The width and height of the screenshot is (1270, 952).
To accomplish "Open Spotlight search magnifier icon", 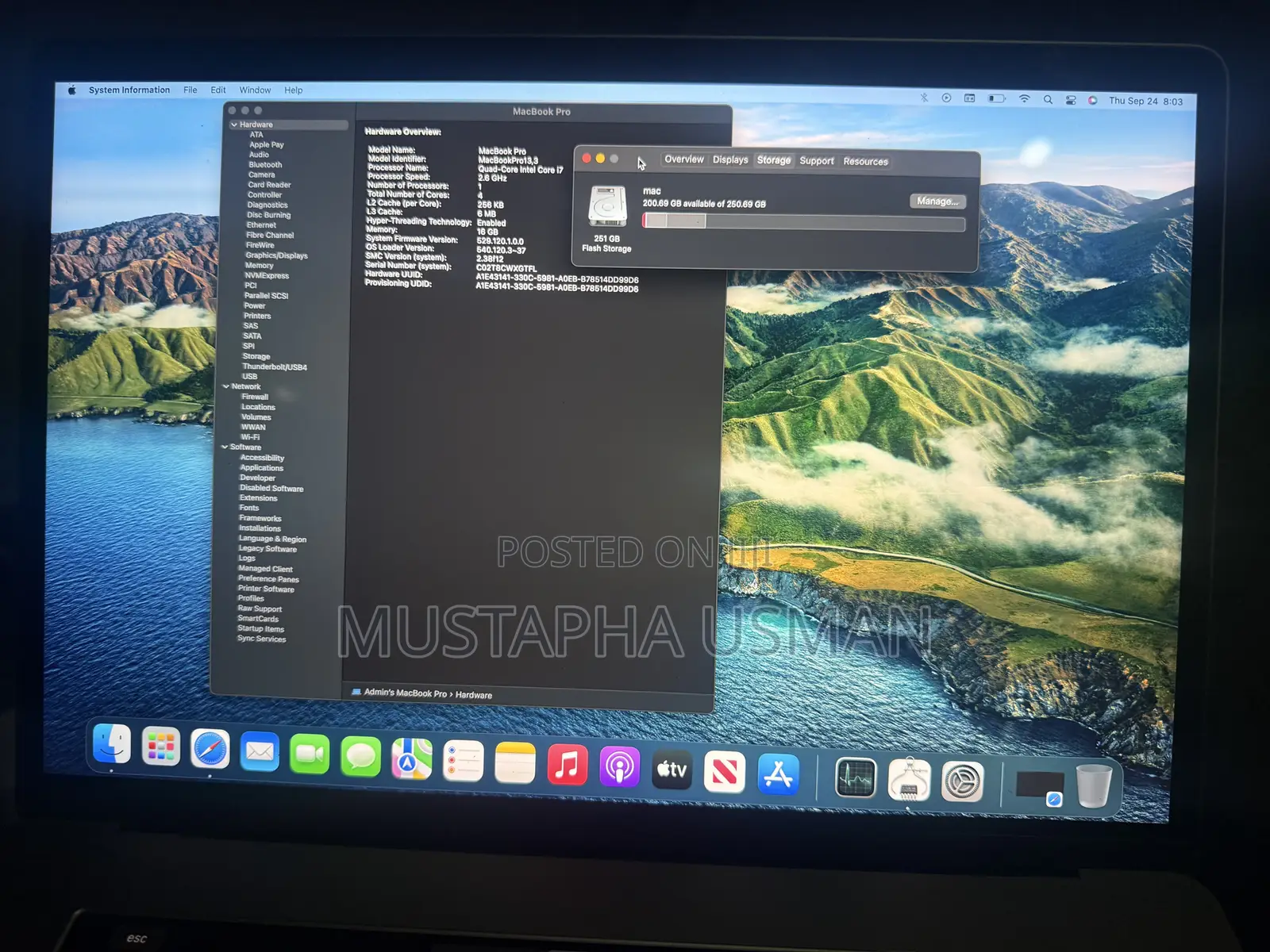I will tap(1048, 100).
